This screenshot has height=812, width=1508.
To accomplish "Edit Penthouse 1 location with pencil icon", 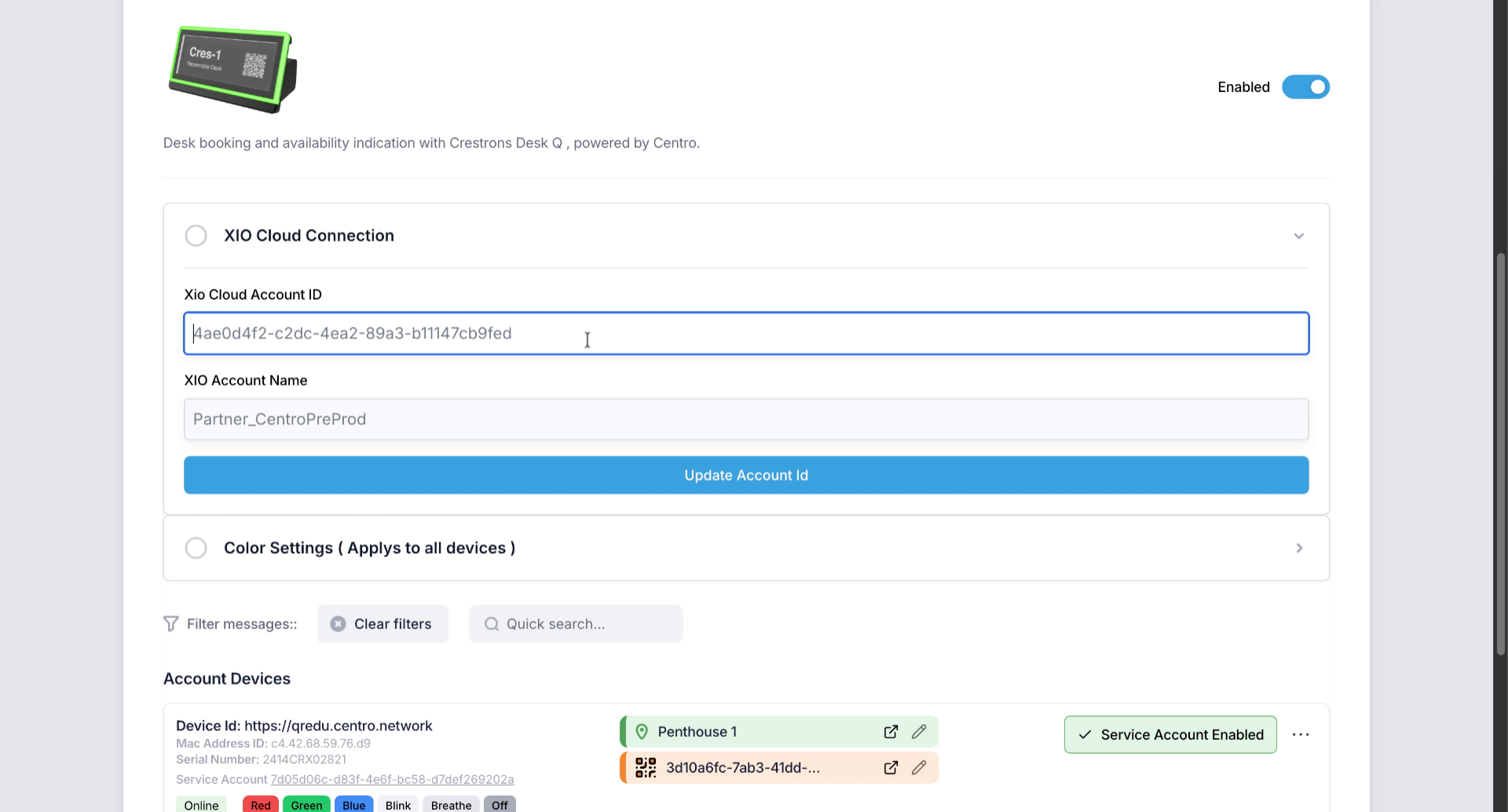I will (x=919, y=732).
